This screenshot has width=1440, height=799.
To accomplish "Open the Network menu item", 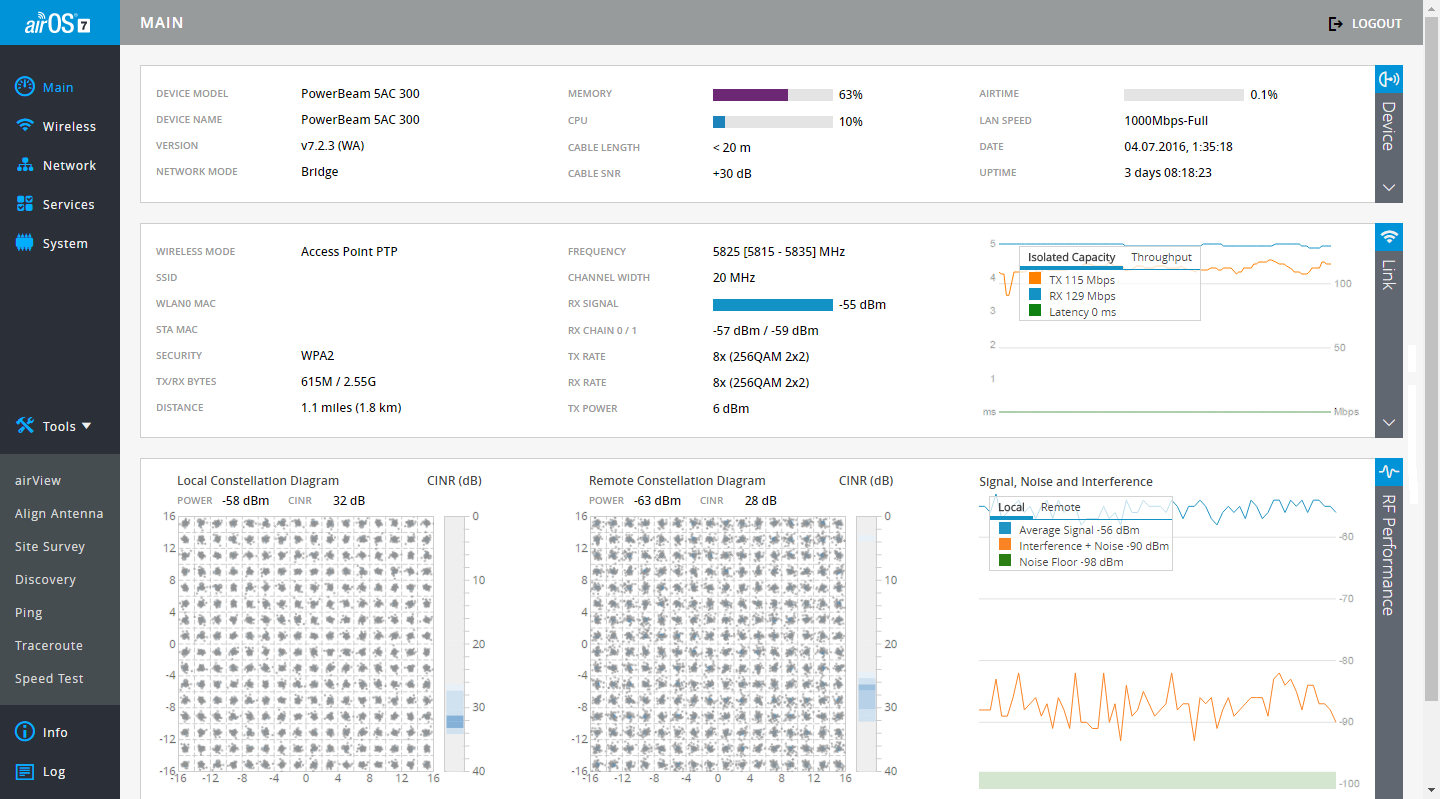I will click(x=69, y=166).
